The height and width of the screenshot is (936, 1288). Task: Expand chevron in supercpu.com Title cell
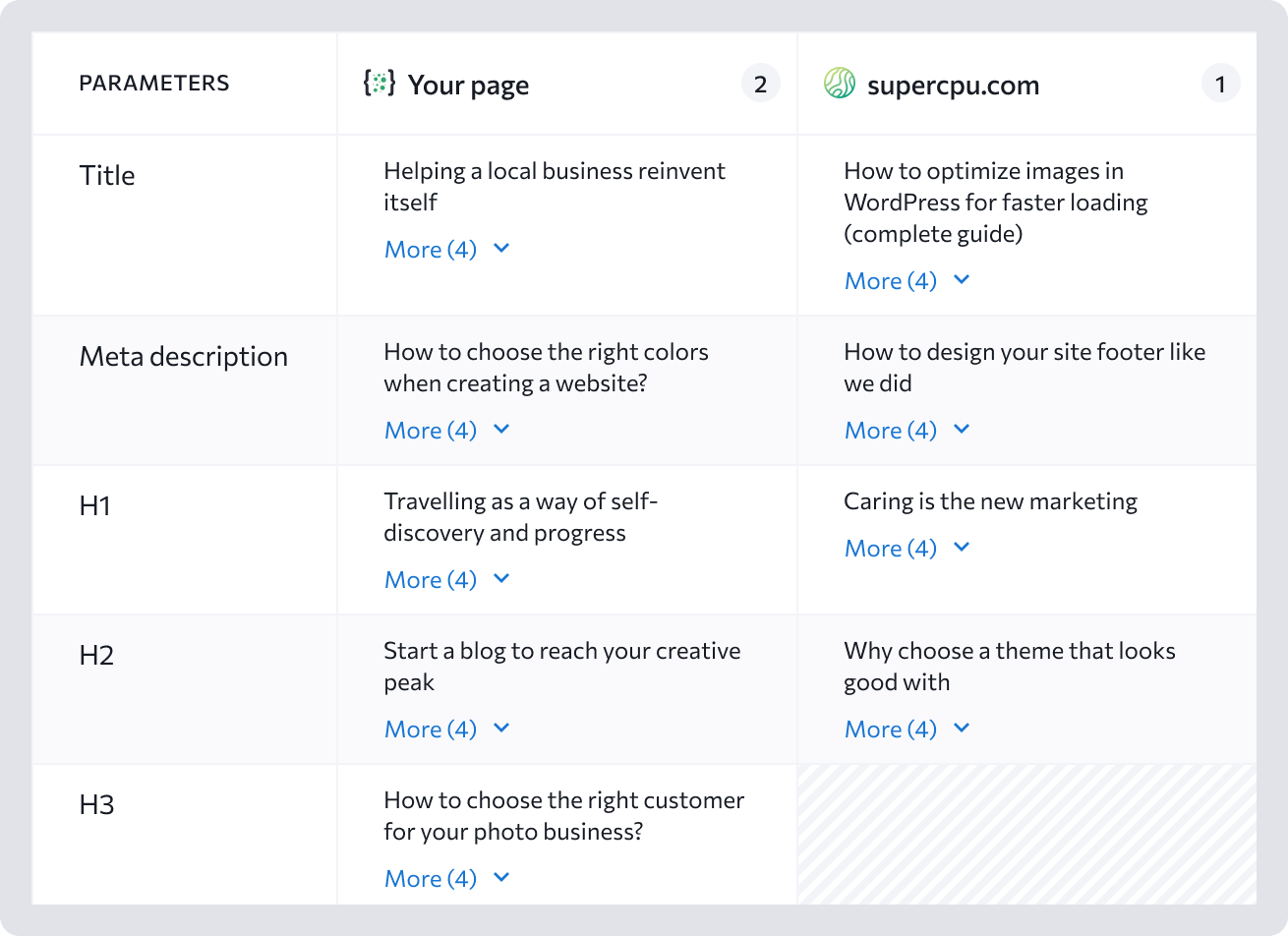(x=962, y=280)
